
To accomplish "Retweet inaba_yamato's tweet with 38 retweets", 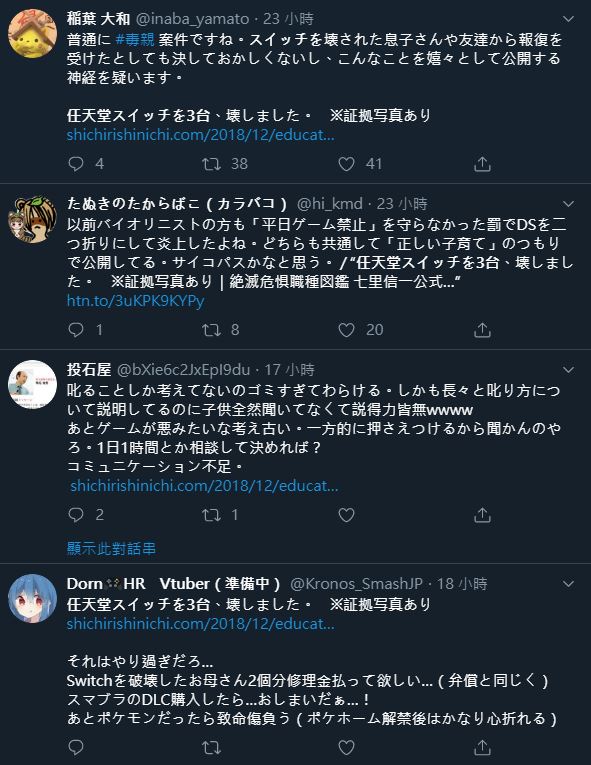I will click(211, 164).
